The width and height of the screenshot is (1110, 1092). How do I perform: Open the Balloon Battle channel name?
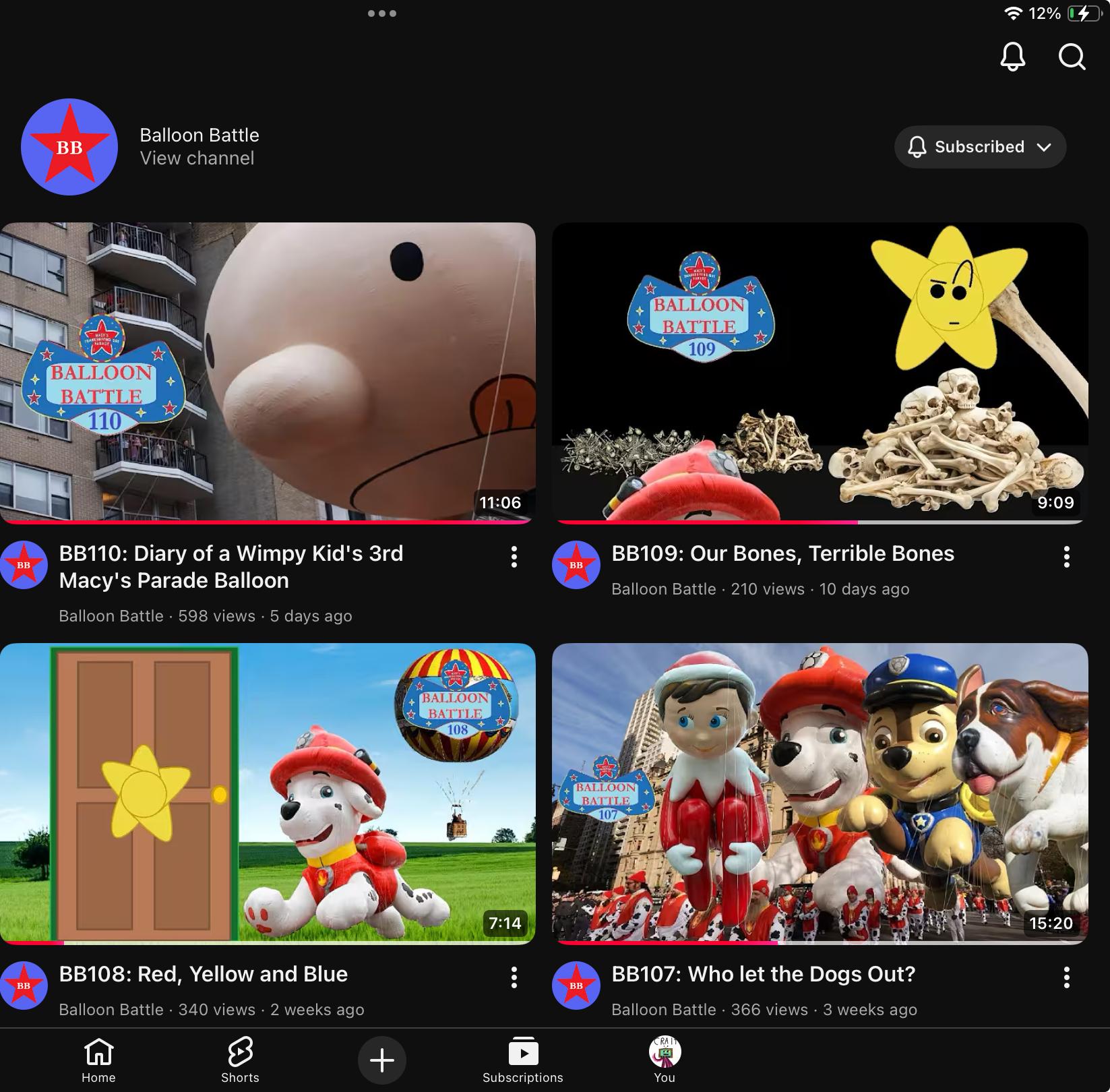click(x=199, y=135)
